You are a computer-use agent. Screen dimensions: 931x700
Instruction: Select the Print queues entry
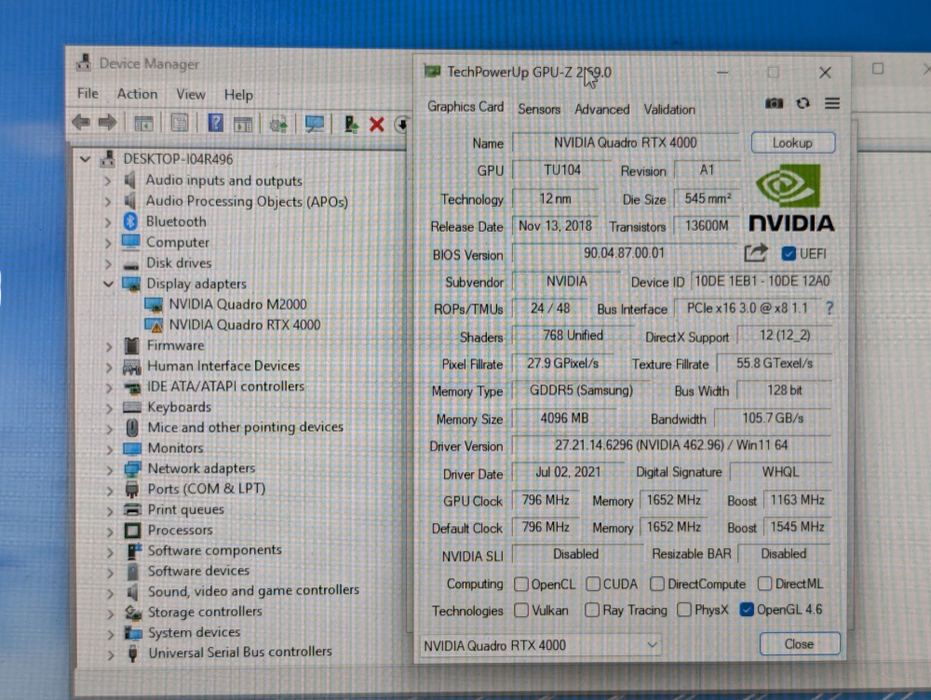(186, 510)
